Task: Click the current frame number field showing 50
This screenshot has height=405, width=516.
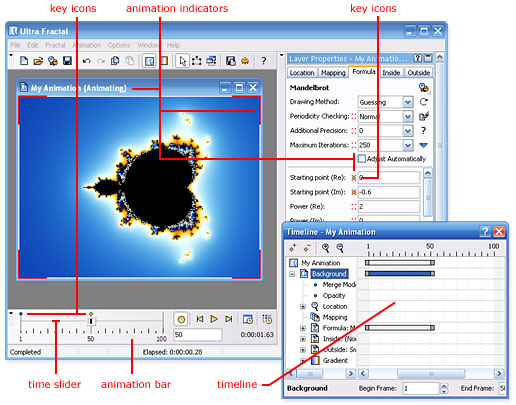Action: point(197,335)
